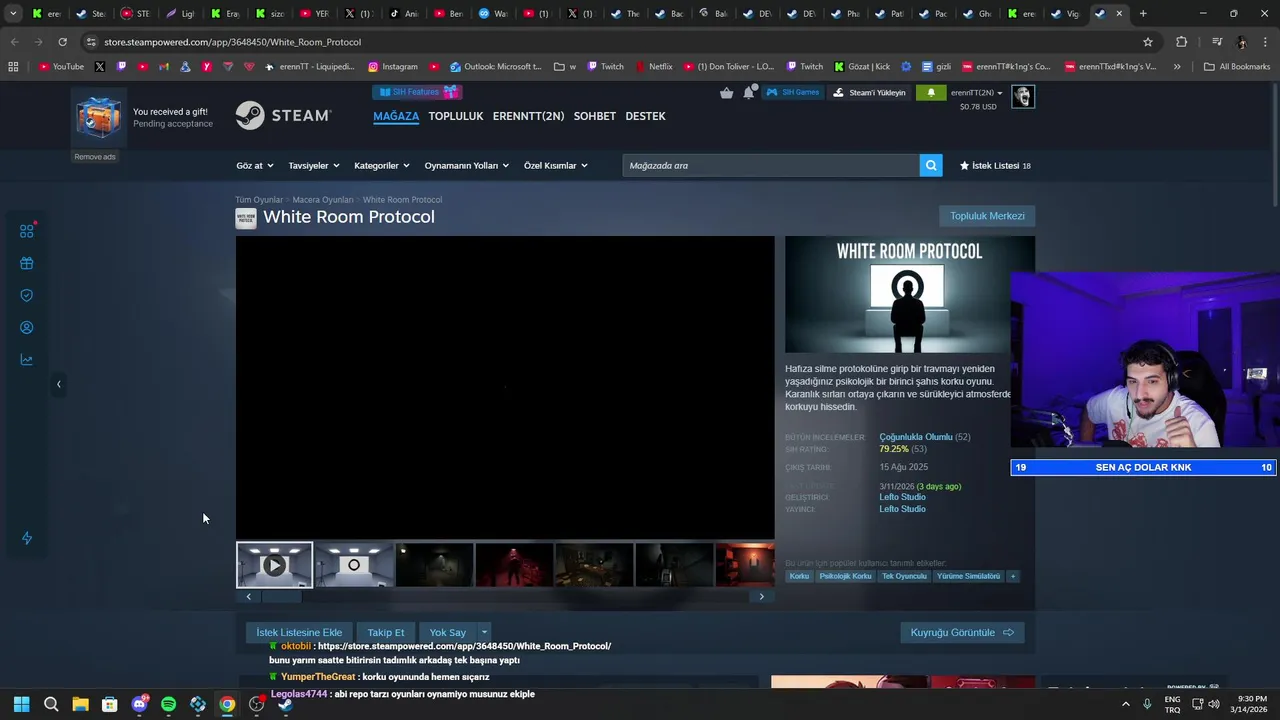Click the Steam logo in the header
The image size is (1280, 720).
283,115
